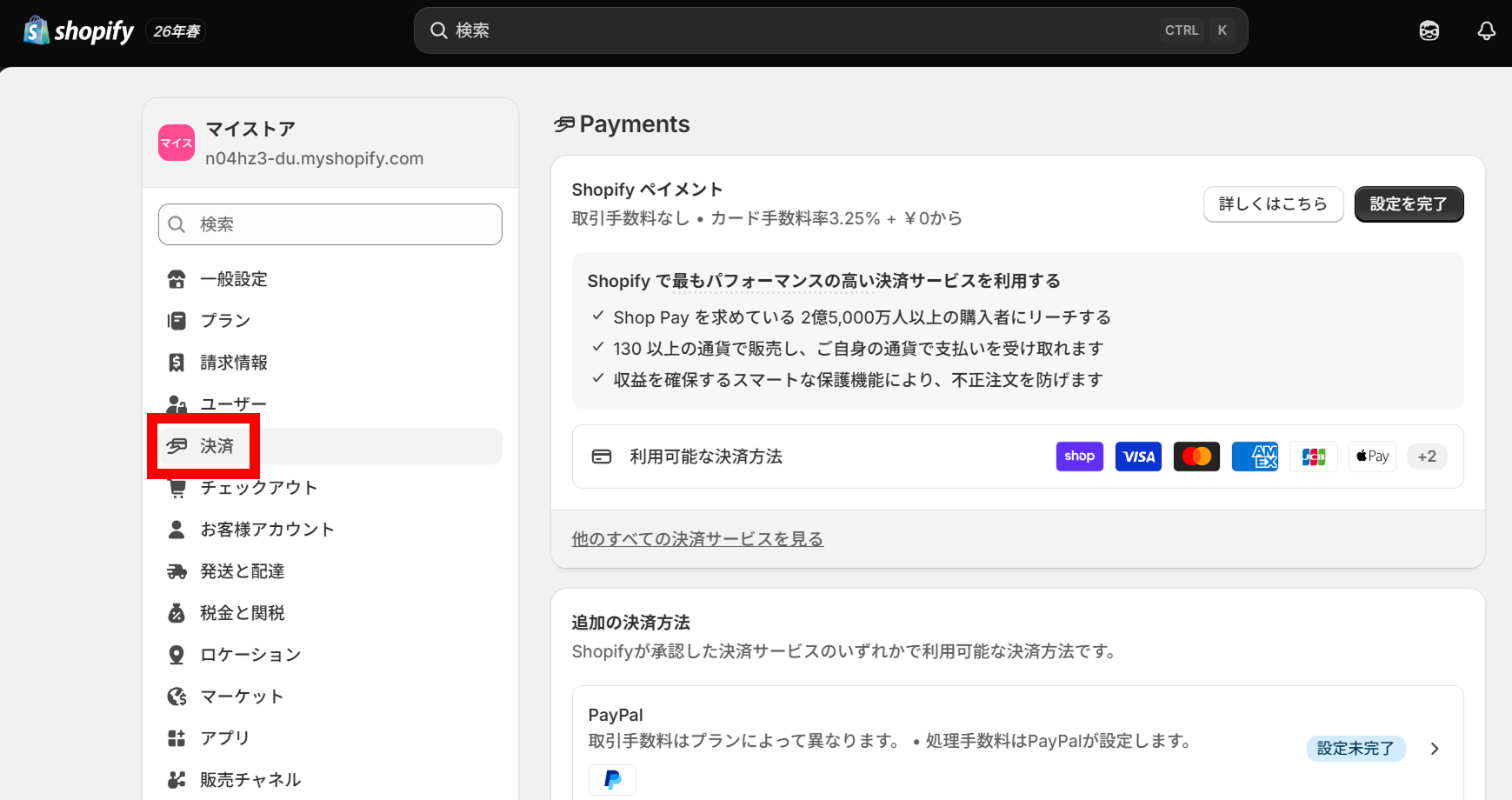Select 決済 in settings sidebar
Viewport: 1512px width, 800px height.
click(330, 446)
